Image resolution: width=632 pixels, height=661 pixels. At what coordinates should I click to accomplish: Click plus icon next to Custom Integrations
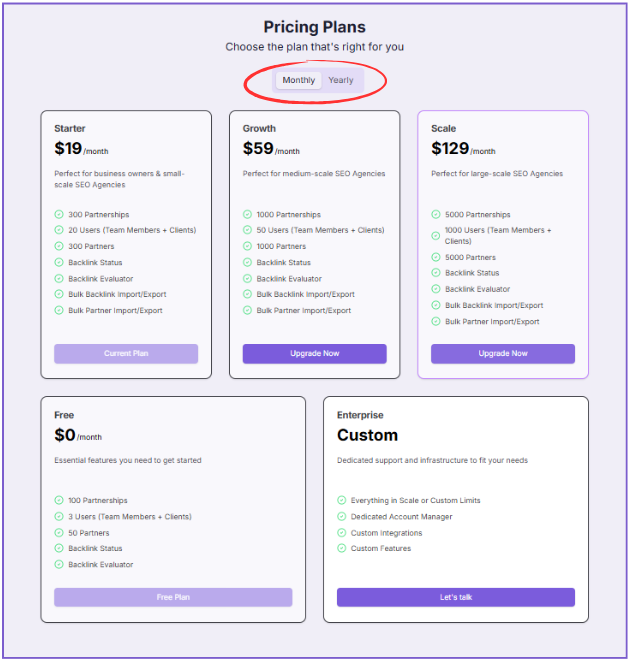342,533
